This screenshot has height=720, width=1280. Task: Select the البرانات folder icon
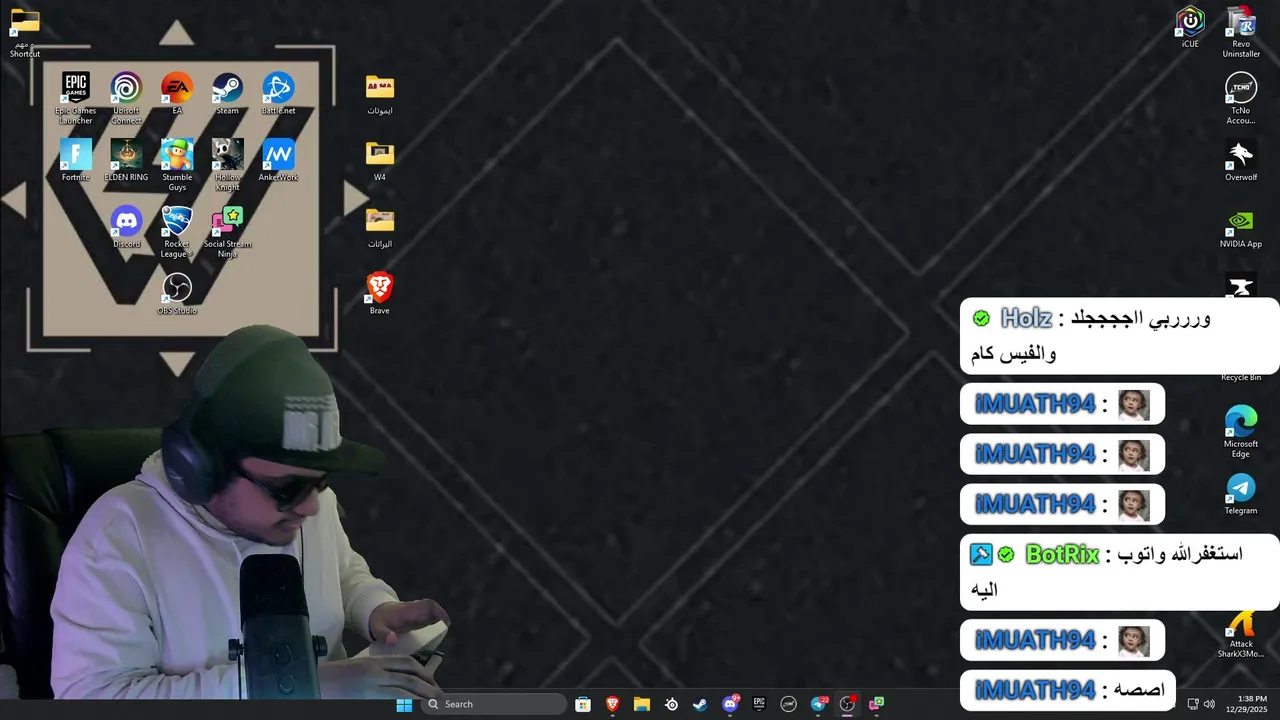click(379, 227)
